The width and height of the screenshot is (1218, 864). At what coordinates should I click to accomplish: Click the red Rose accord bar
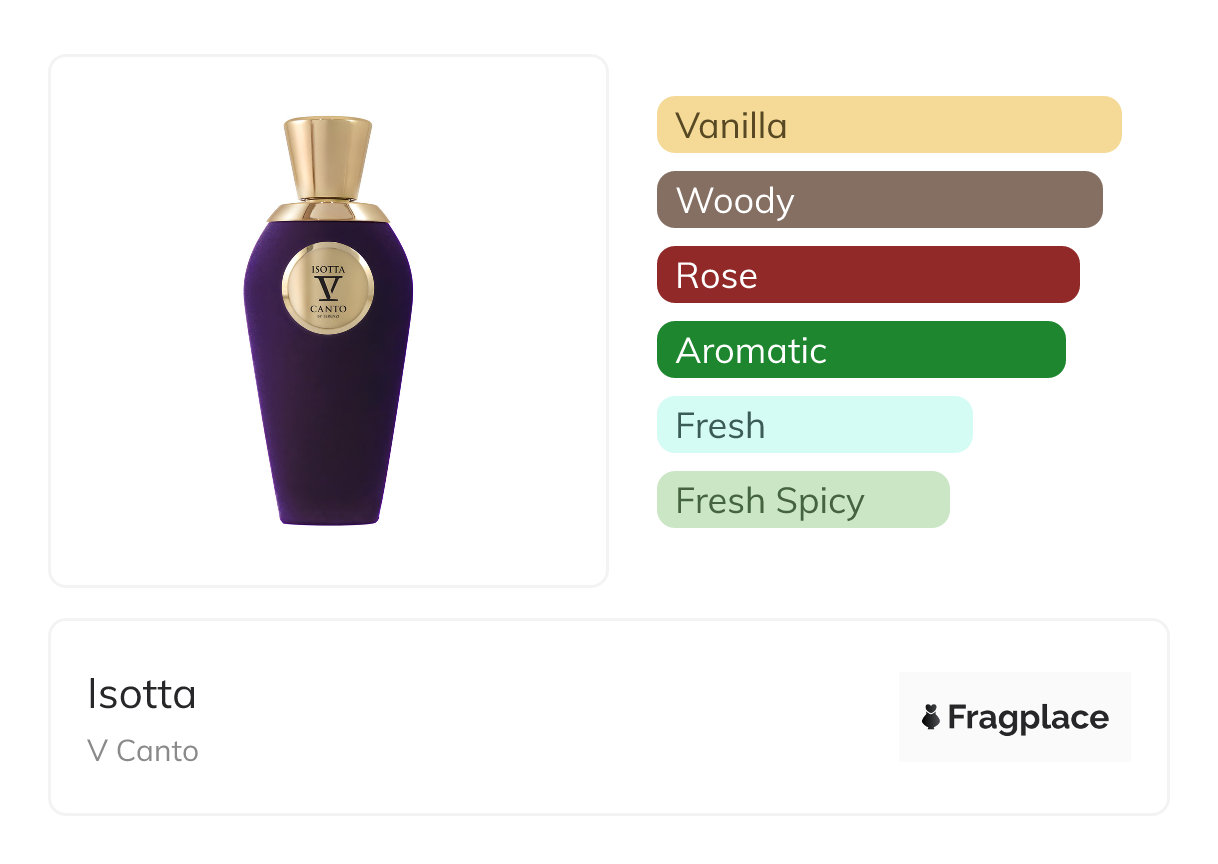tap(868, 275)
